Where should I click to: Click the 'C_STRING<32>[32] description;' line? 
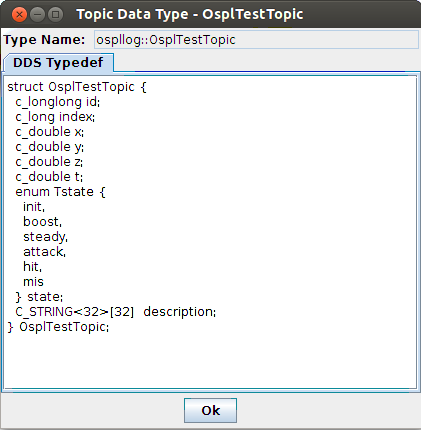[116, 312]
